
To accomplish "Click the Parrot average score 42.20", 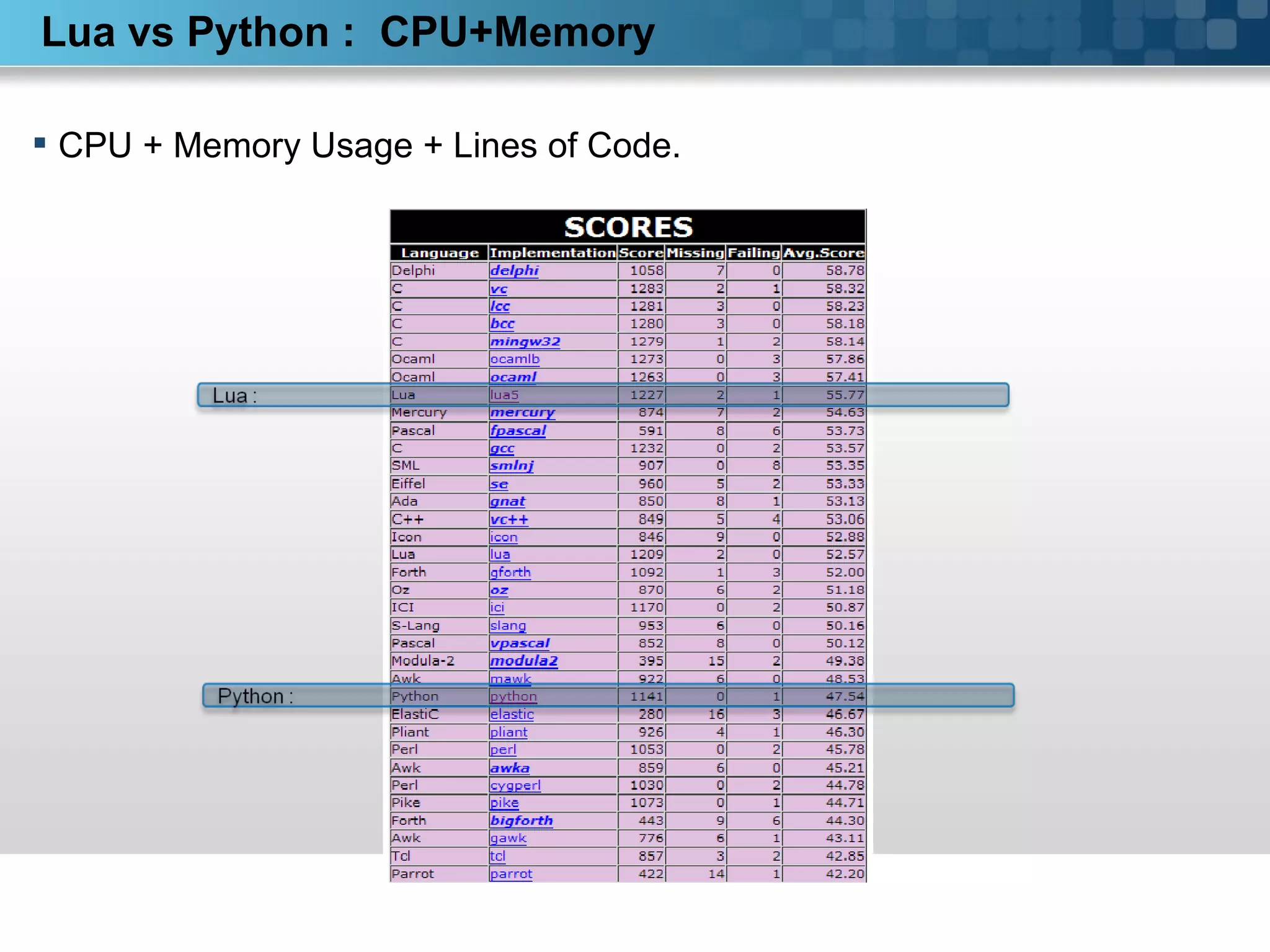I will coord(845,874).
